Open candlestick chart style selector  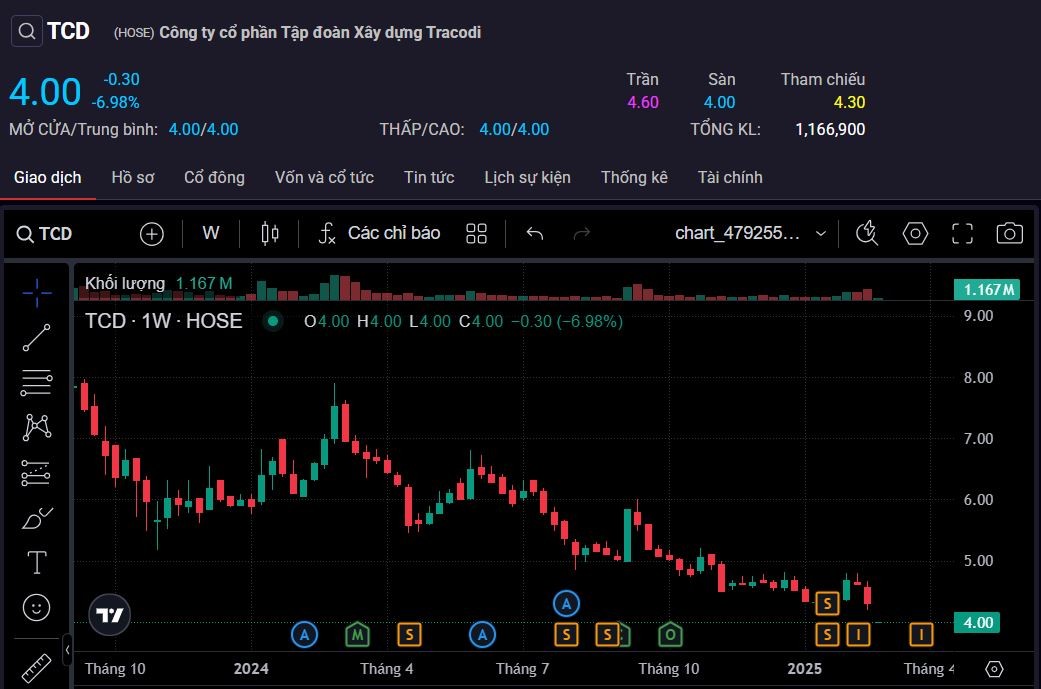pos(270,234)
